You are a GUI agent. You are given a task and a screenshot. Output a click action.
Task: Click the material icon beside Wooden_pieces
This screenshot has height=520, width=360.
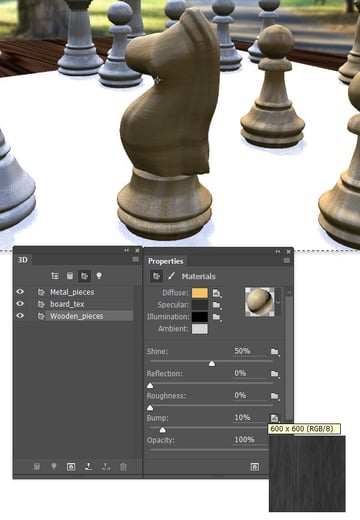click(41, 316)
